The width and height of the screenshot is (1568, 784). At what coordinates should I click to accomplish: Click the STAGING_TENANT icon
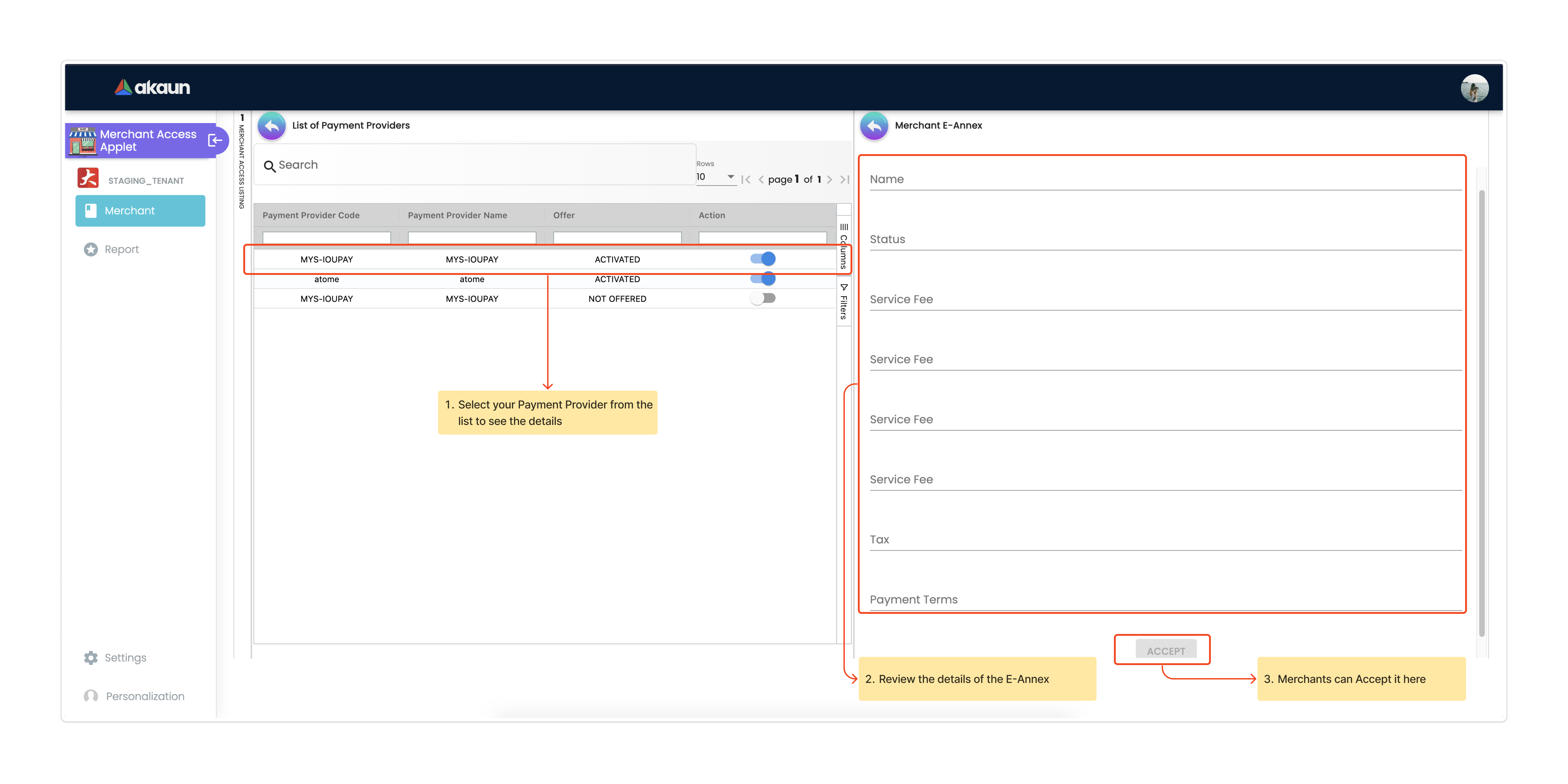pyautogui.click(x=88, y=178)
